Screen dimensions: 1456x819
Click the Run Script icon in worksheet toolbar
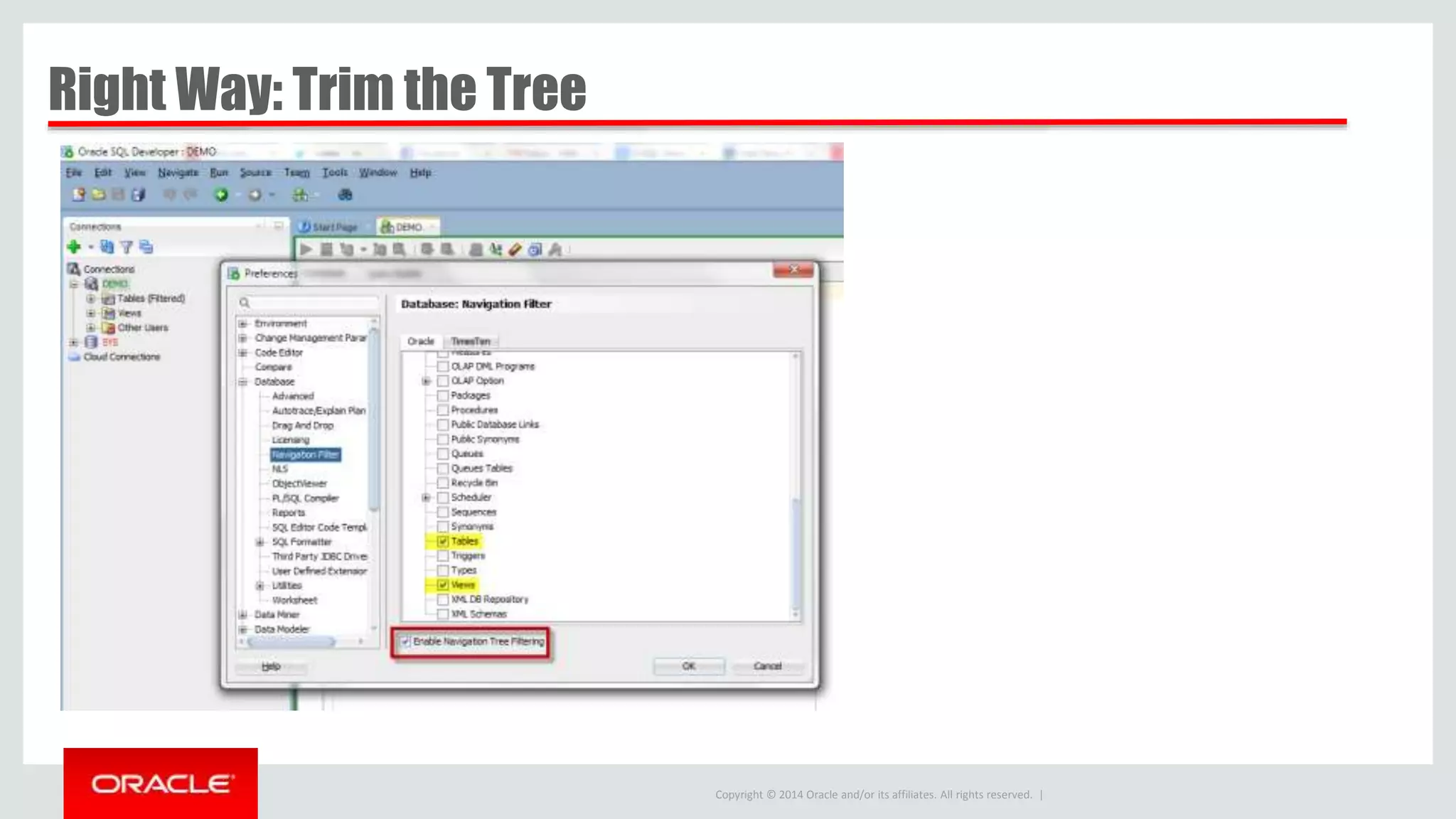click(326, 250)
